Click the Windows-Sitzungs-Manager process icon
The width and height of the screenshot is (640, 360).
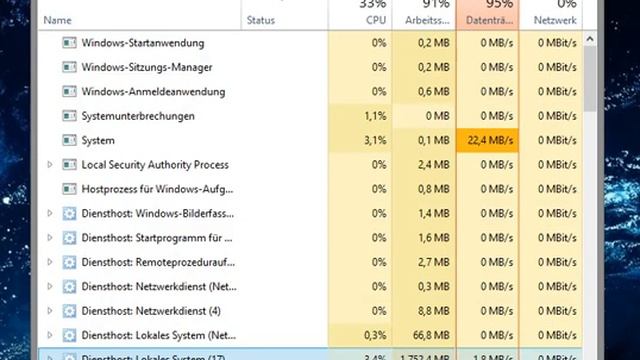coord(69,67)
